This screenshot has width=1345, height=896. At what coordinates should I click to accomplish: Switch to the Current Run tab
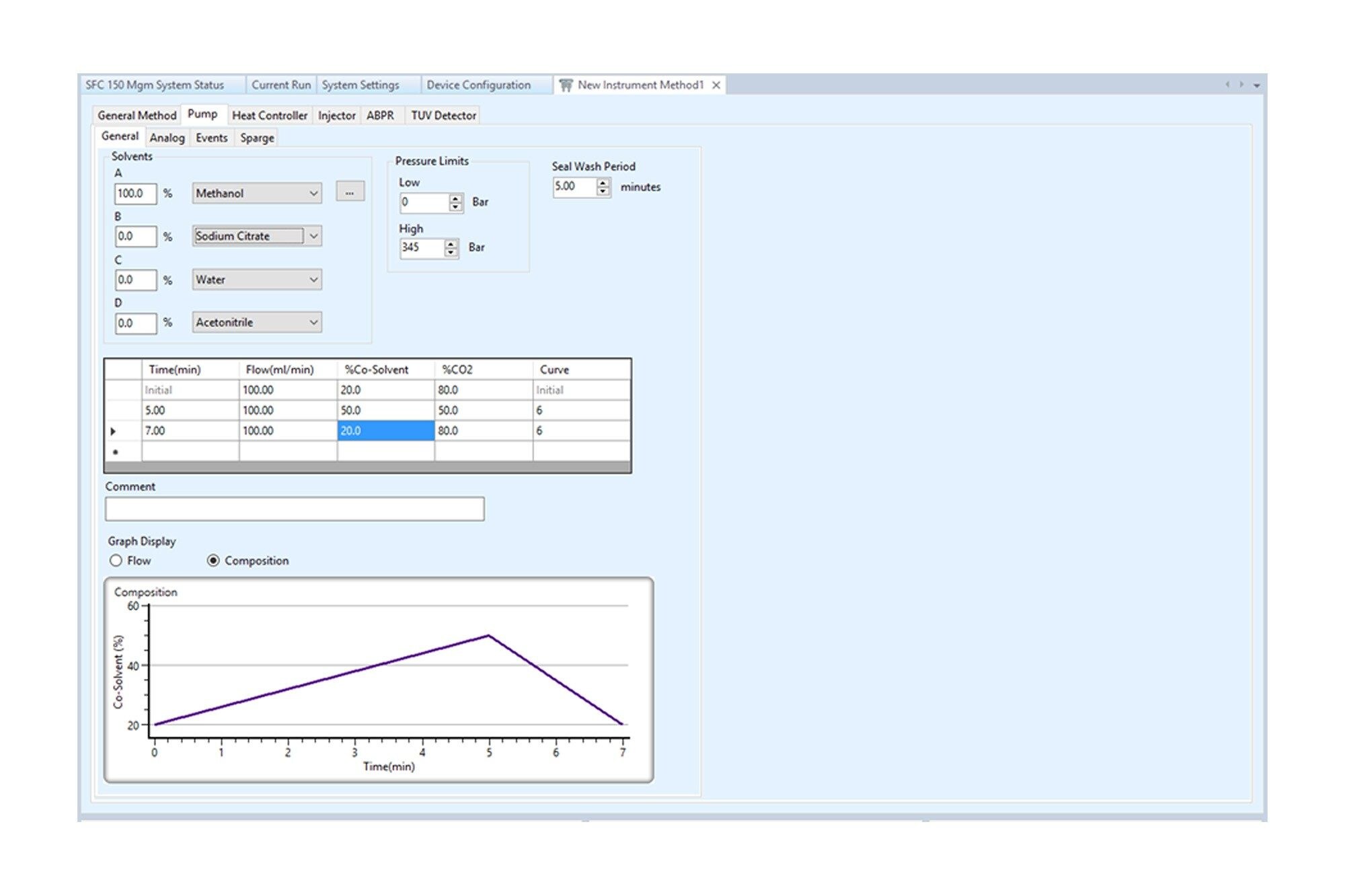(x=281, y=85)
